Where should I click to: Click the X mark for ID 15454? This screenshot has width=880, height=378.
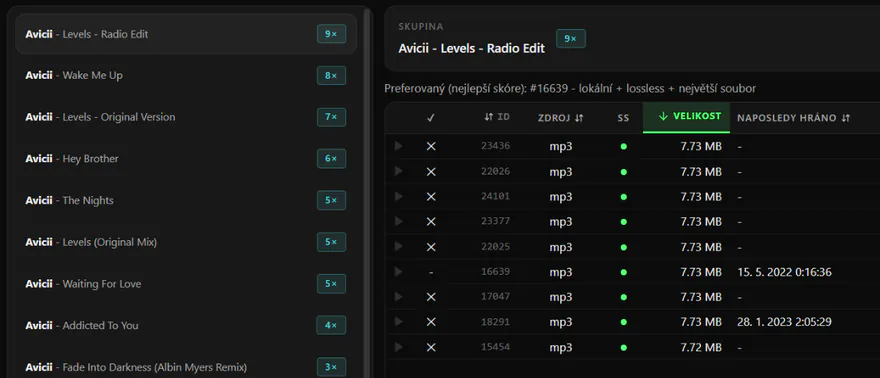pyautogui.click(x=430, y=347)
